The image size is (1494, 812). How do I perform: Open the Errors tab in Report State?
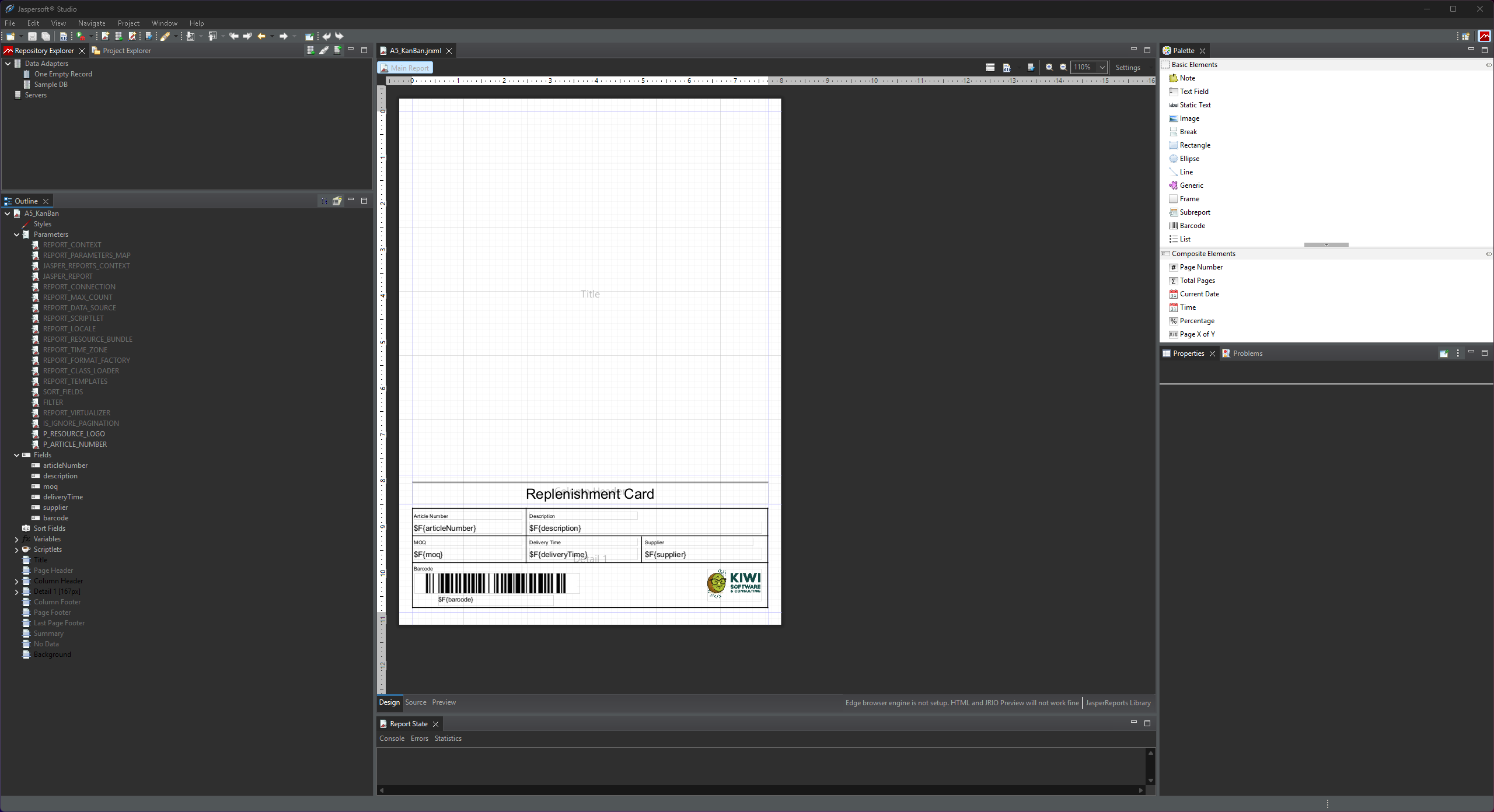tap(419, 738)
